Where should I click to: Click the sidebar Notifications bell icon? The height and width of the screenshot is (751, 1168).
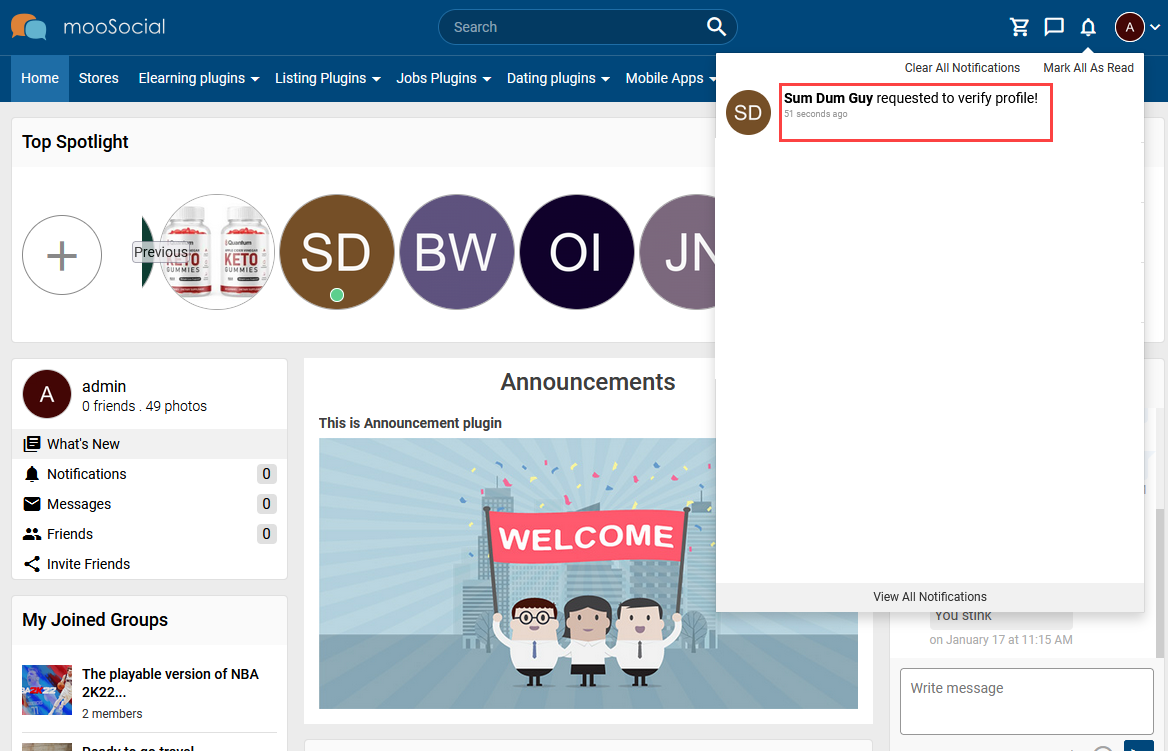pos(32,474)
